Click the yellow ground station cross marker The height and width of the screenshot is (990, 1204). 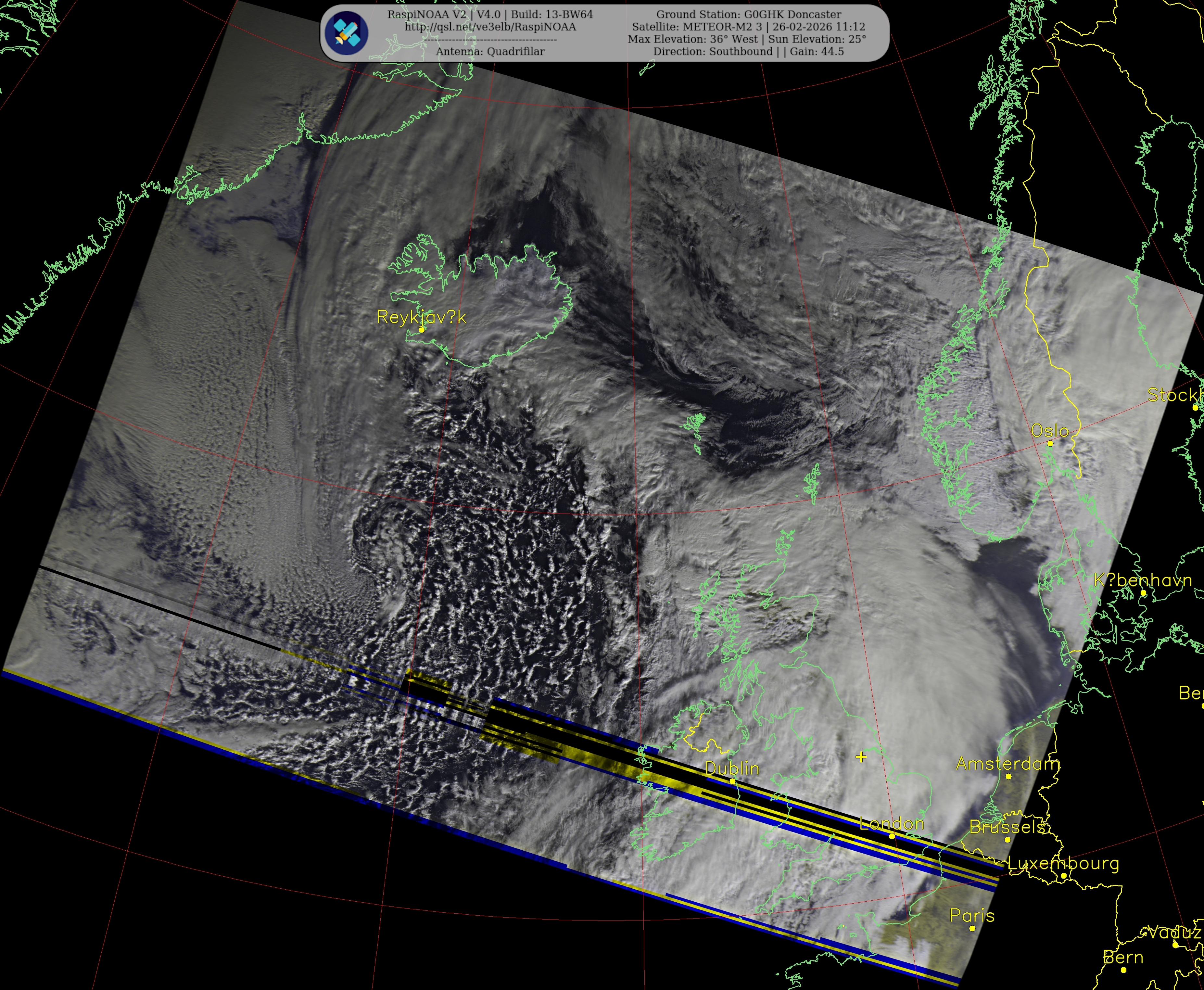click(x=861, y=757)
